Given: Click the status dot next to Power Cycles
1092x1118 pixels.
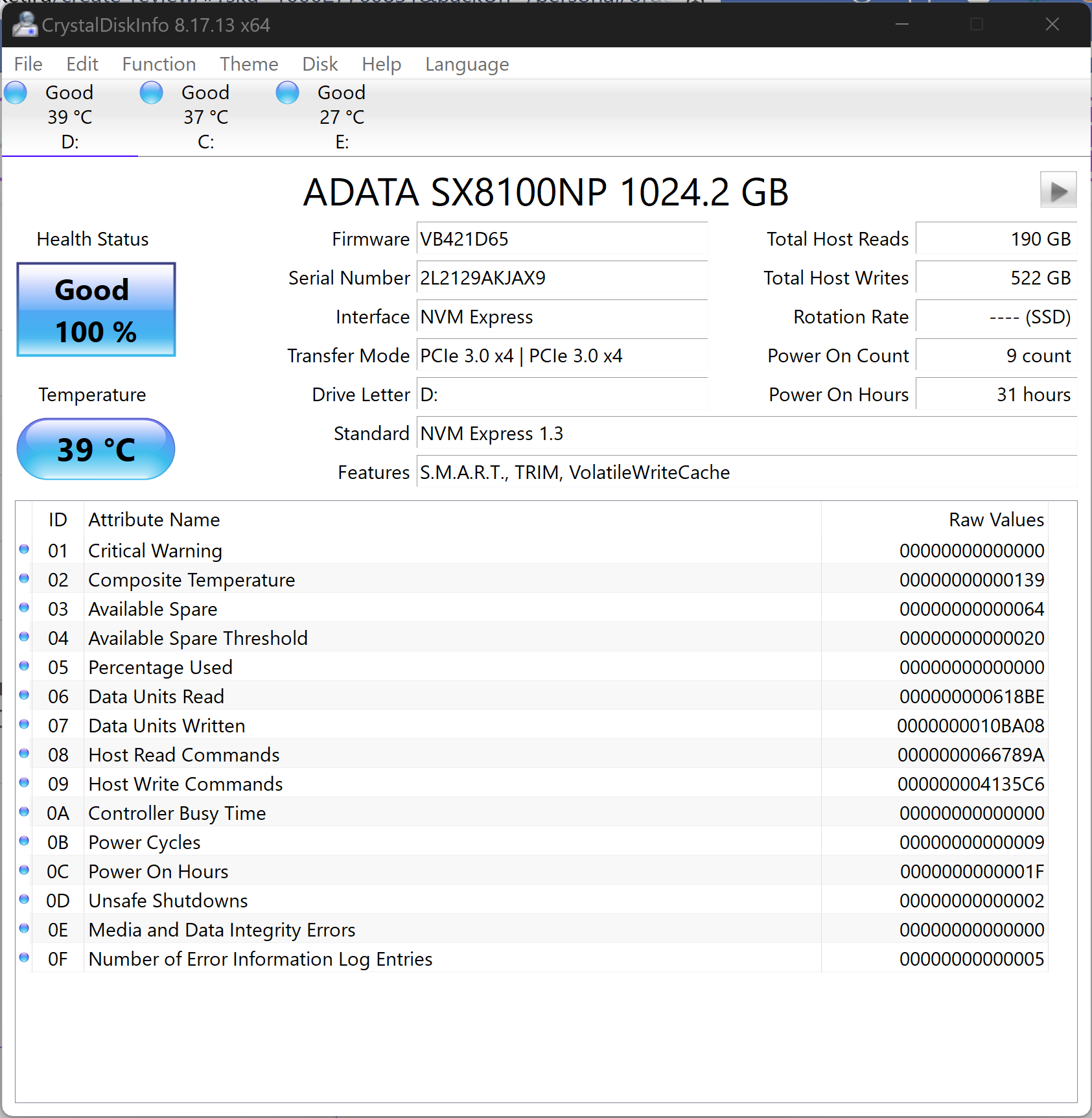Looking at the screenshot, I should click(24, 842).
